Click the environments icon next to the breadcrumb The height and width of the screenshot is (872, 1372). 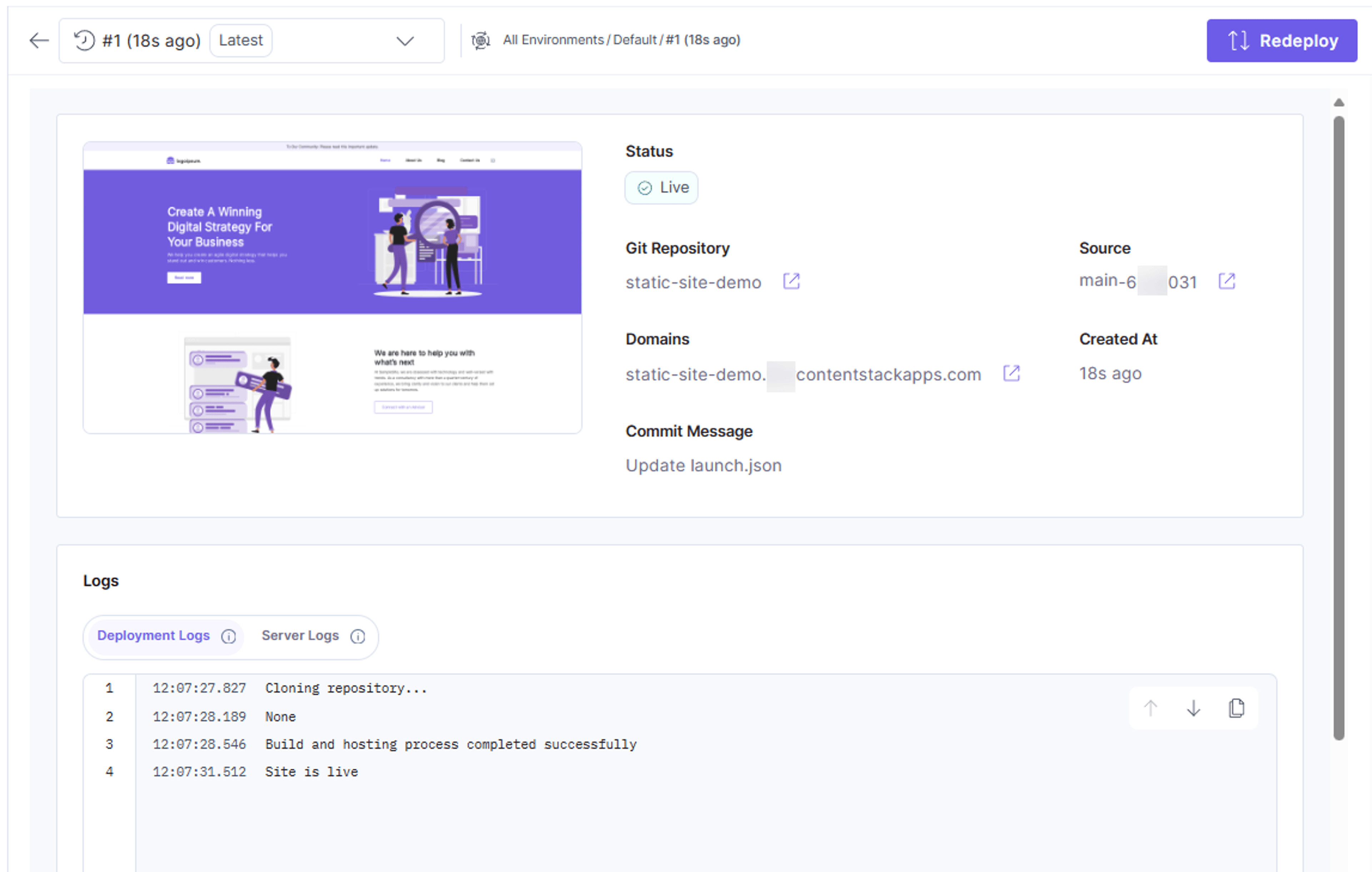coord(480,40)
